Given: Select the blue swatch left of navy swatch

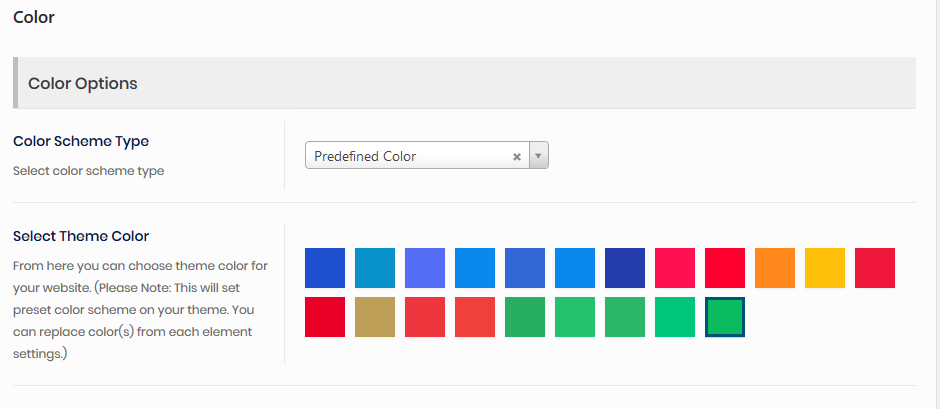Looking at the screenshot, I should click(x=575, y=268).
